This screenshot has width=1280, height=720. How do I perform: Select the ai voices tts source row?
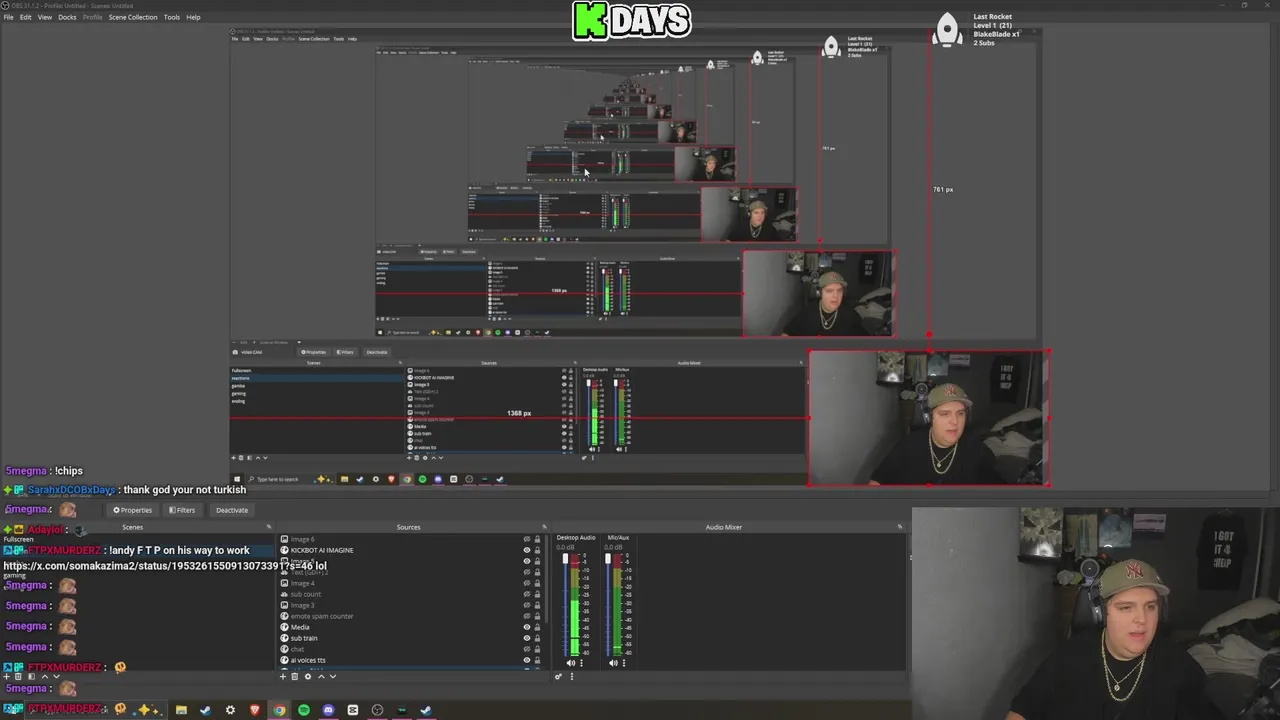point(412,660)
